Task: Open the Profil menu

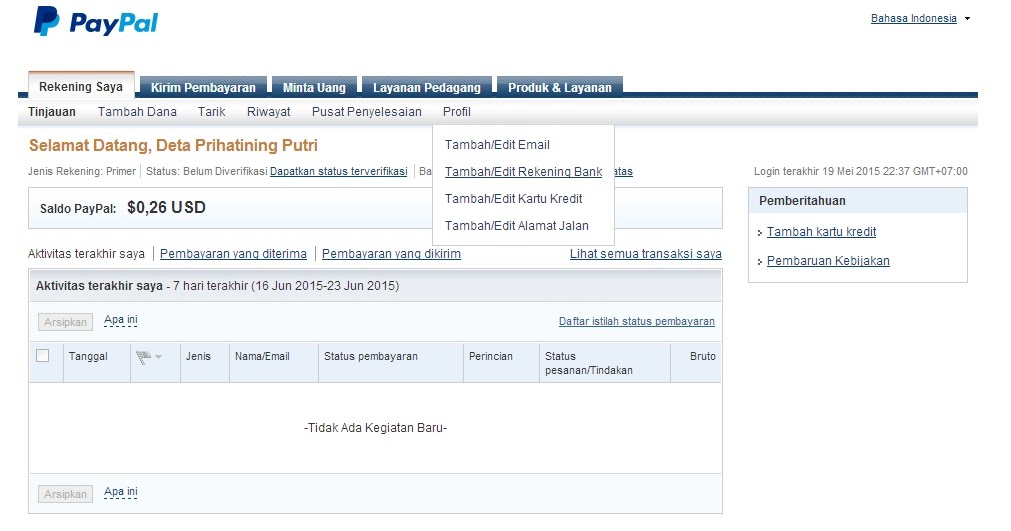Action: click(456, 111)
